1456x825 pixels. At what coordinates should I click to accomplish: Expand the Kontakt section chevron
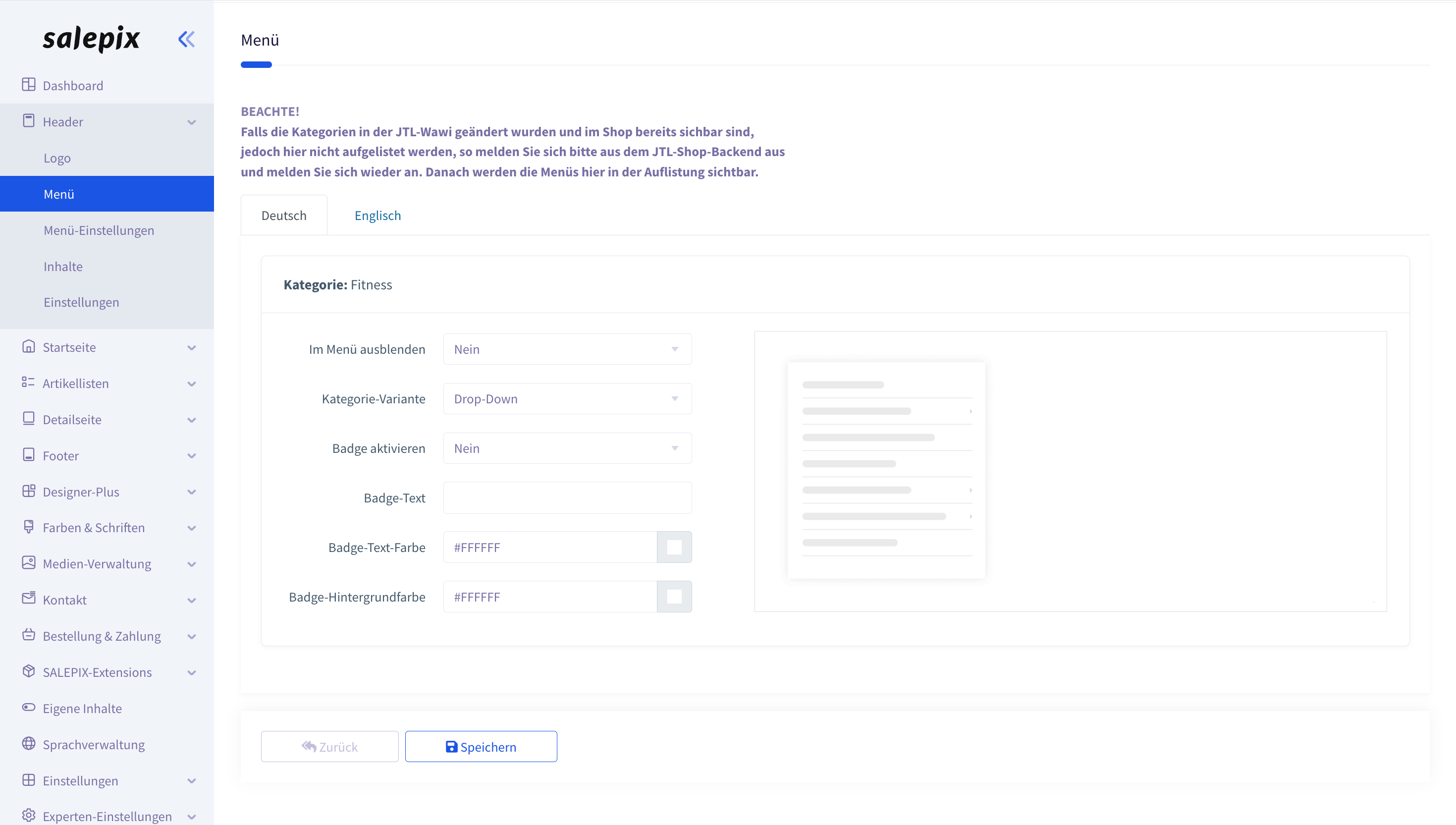[x=192, y=601]
